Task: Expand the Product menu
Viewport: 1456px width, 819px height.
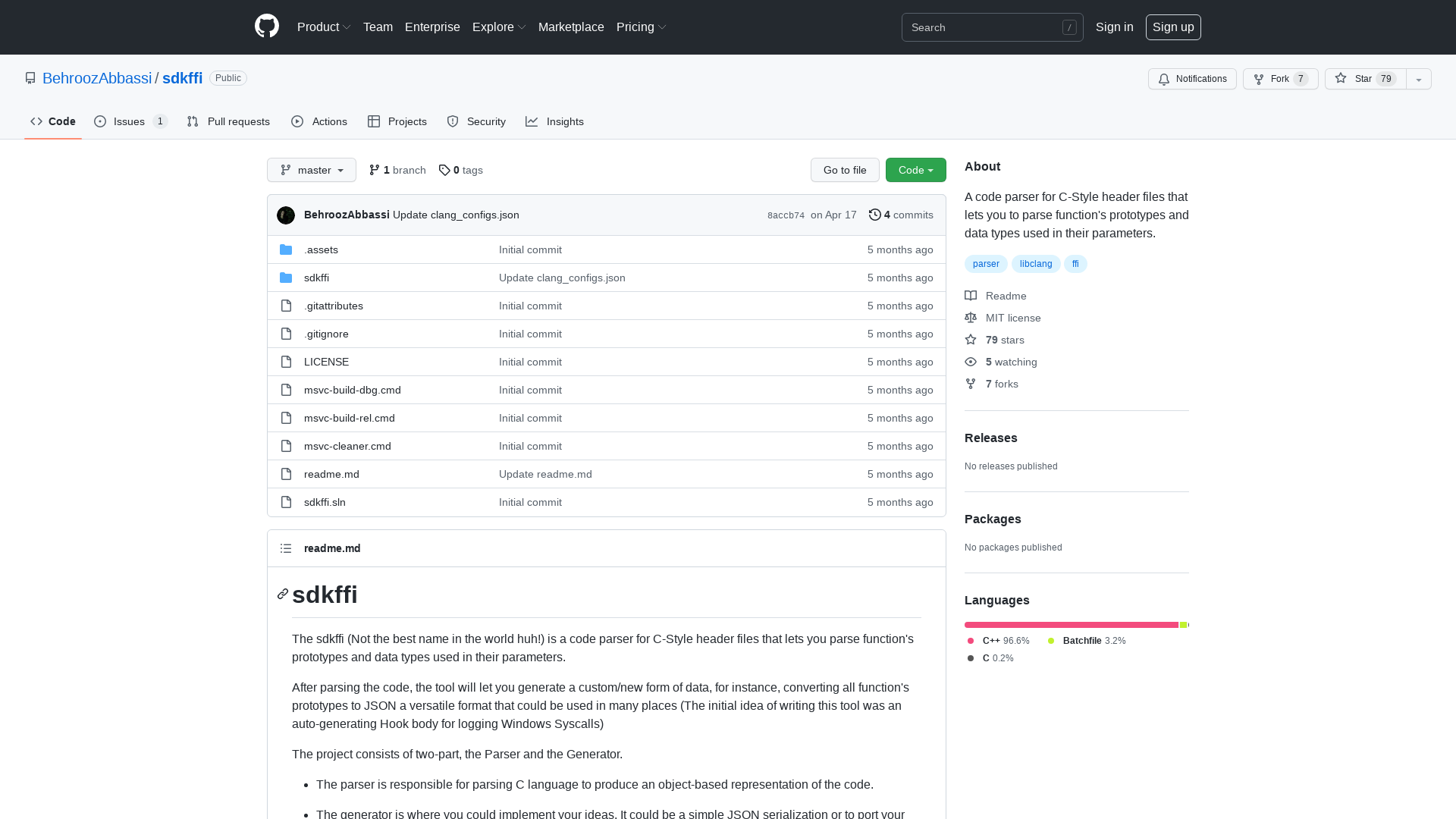Action: tap(324, 27)
